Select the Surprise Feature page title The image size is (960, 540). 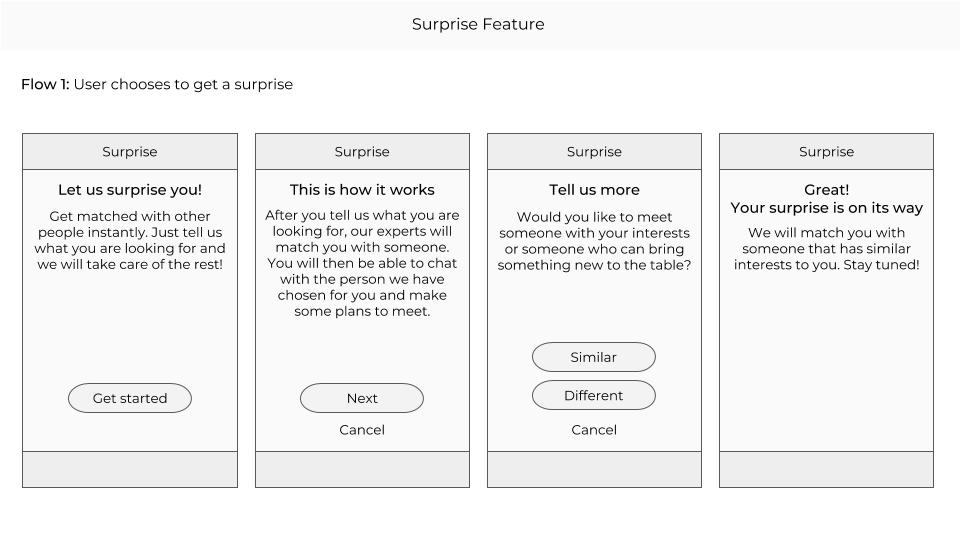pos(478,24)
